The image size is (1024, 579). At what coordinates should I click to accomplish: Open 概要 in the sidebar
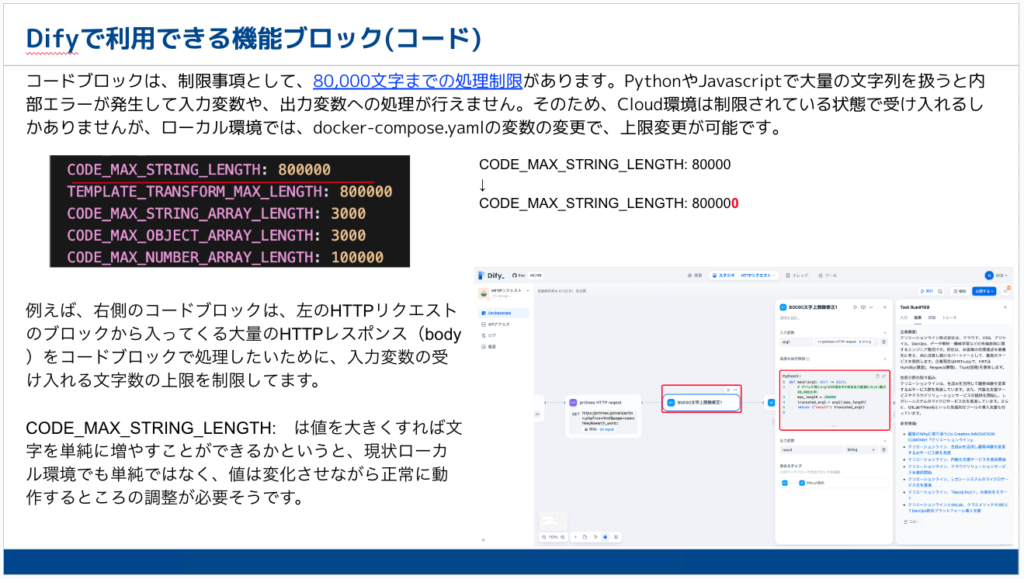489,347
